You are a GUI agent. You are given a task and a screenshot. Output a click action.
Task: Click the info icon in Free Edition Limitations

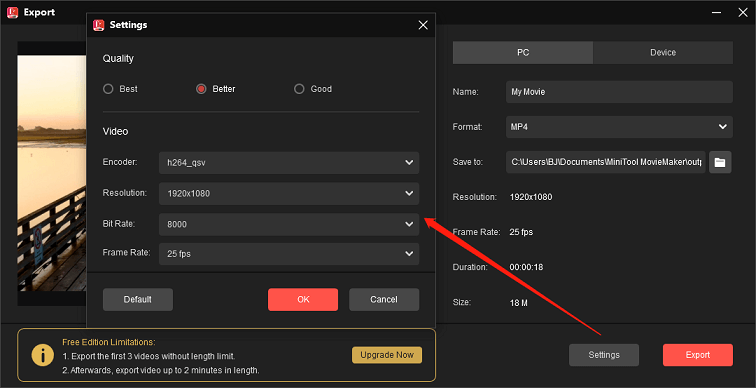pyautogui.click(x=42, y=356)
